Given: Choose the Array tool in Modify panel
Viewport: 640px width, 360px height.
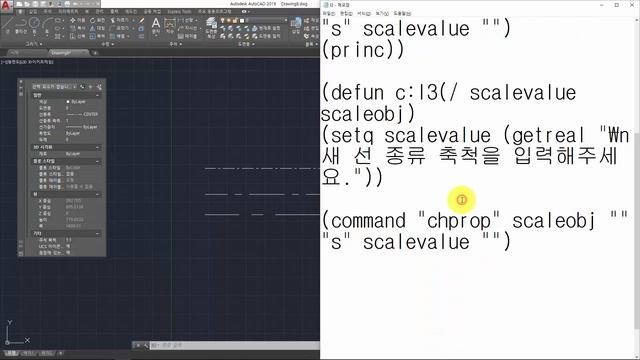Looking at the screenshot, I should pos(118,36).
